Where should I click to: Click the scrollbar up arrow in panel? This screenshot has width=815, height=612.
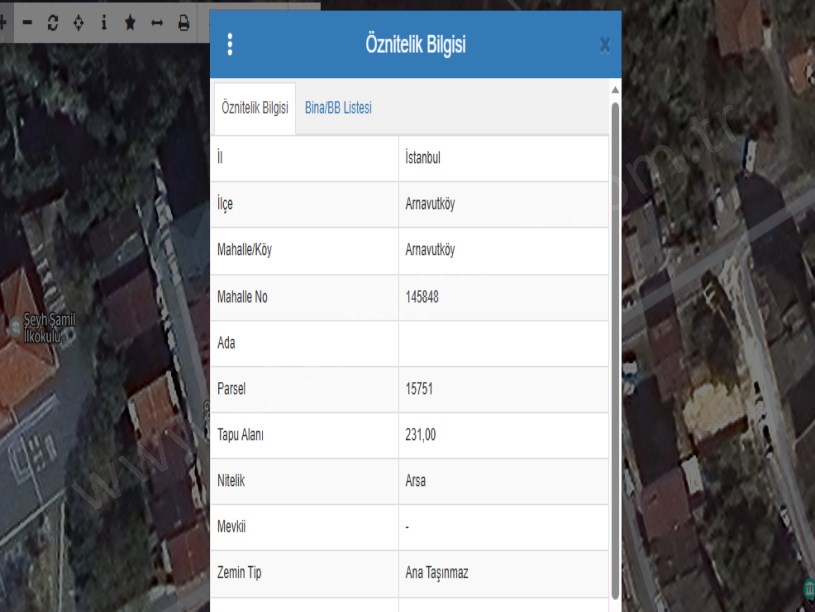[615, 90]
